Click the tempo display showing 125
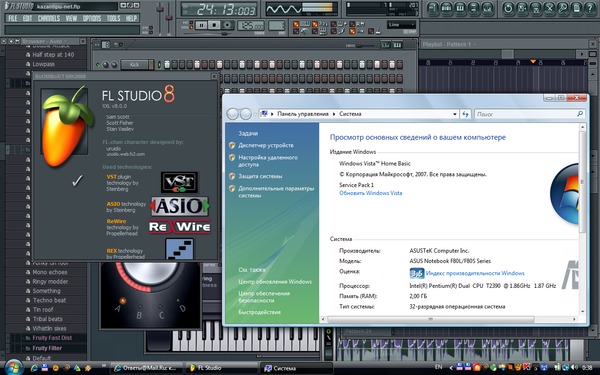 (251, 26)
